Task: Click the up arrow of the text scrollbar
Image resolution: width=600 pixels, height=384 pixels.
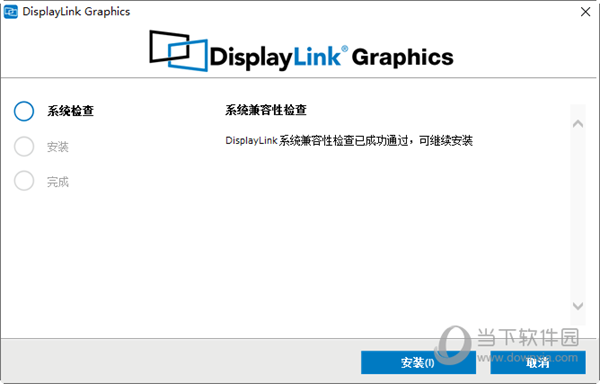Action: tap(578, 124)
